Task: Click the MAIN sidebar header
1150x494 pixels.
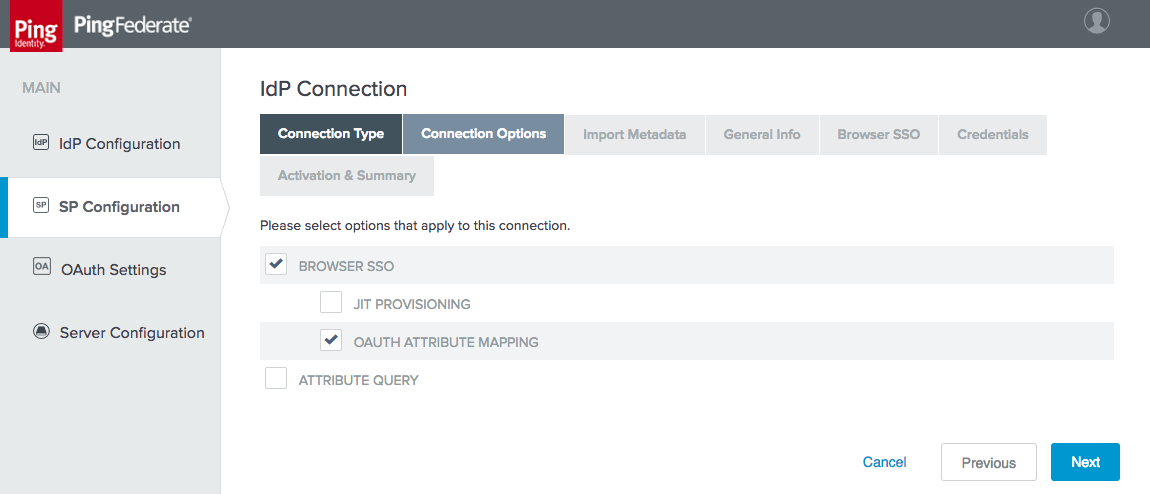Action: pos(42,88)
